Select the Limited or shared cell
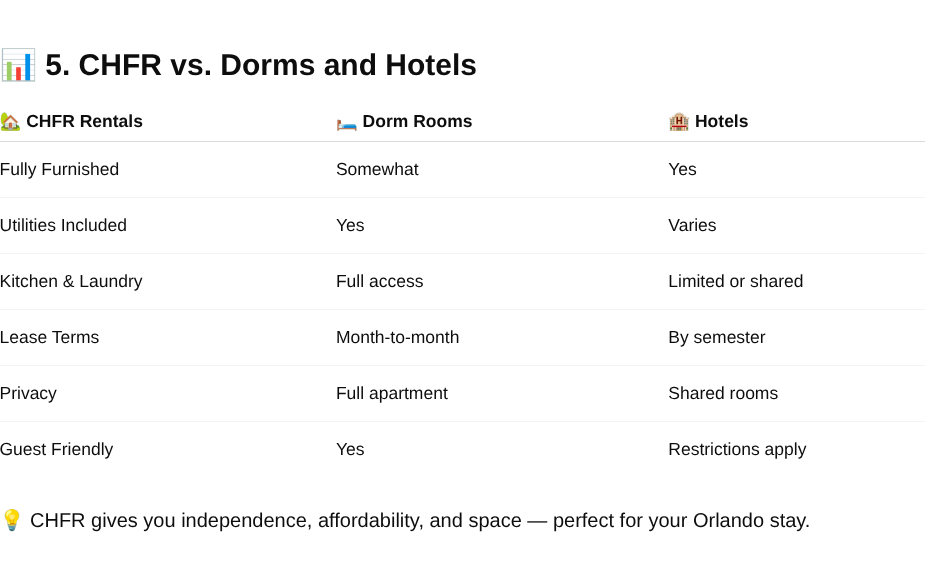This screenshot has width=925, height=569. point(736,281)
